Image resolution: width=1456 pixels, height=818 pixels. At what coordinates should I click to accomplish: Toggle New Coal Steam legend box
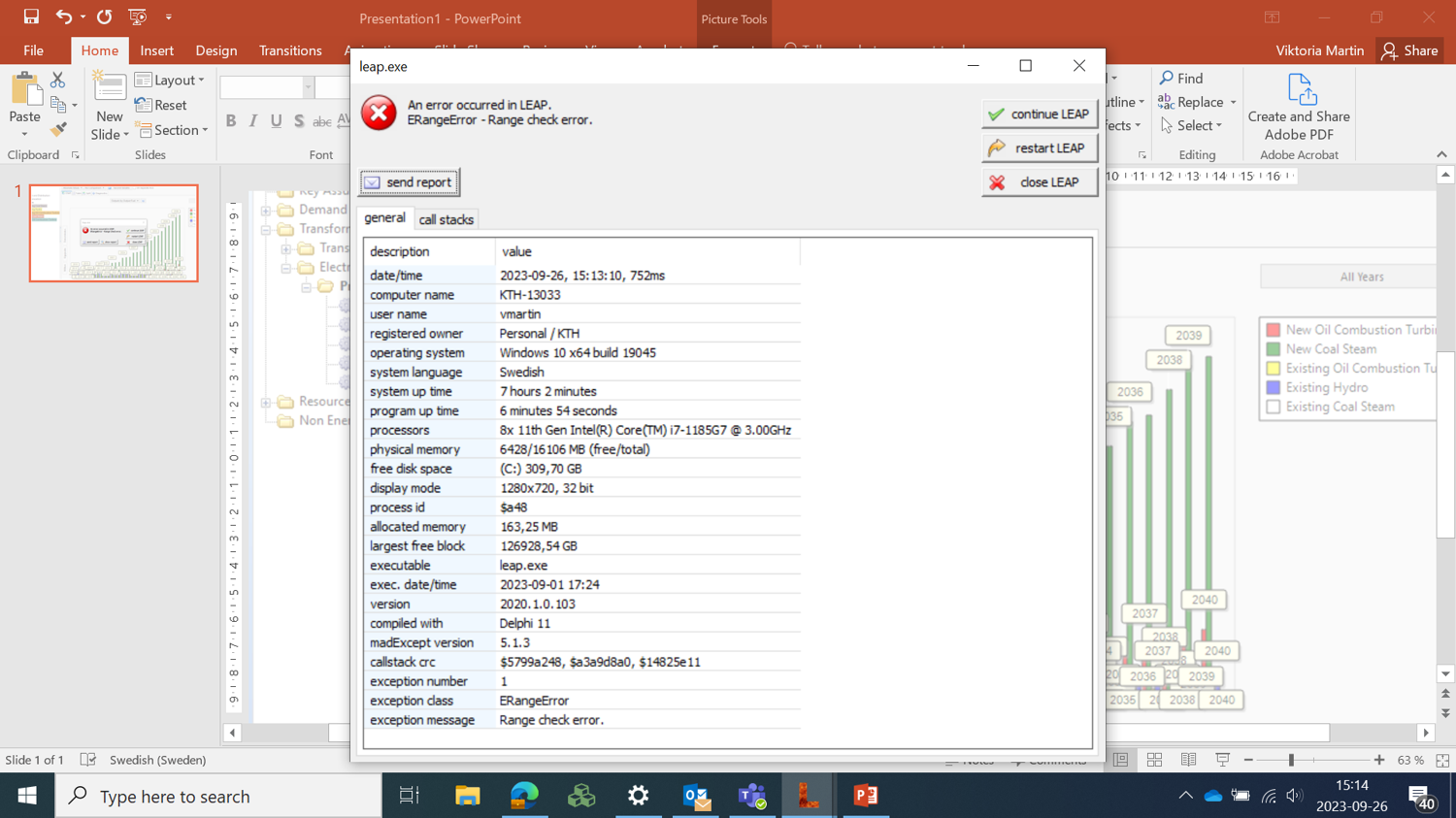pos(1274,349)
